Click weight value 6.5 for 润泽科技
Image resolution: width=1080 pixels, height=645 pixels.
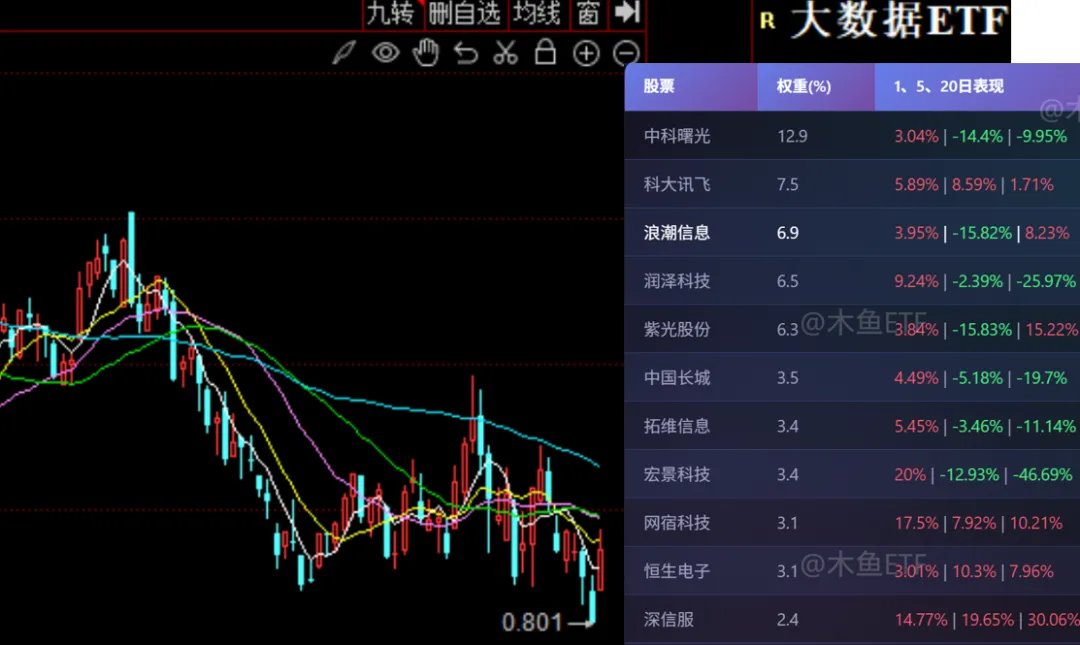point(787,281)
